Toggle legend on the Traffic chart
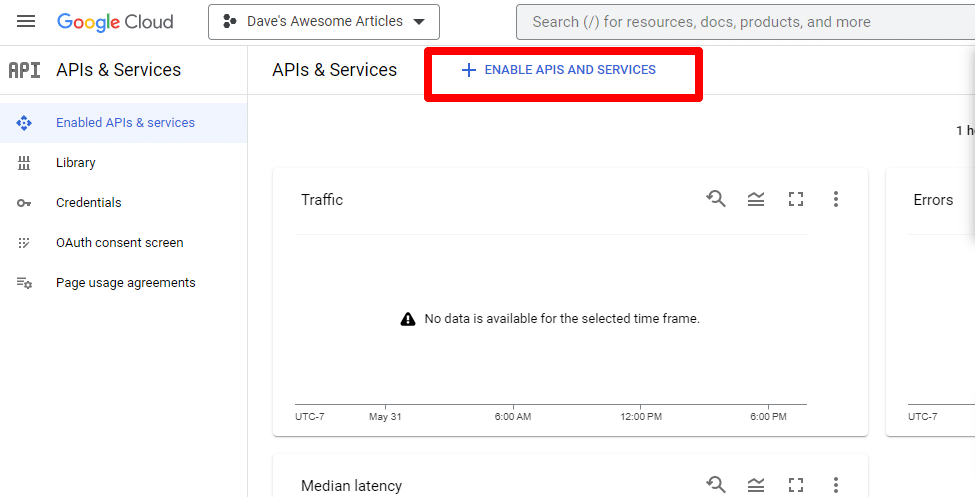 click(756, 199)
